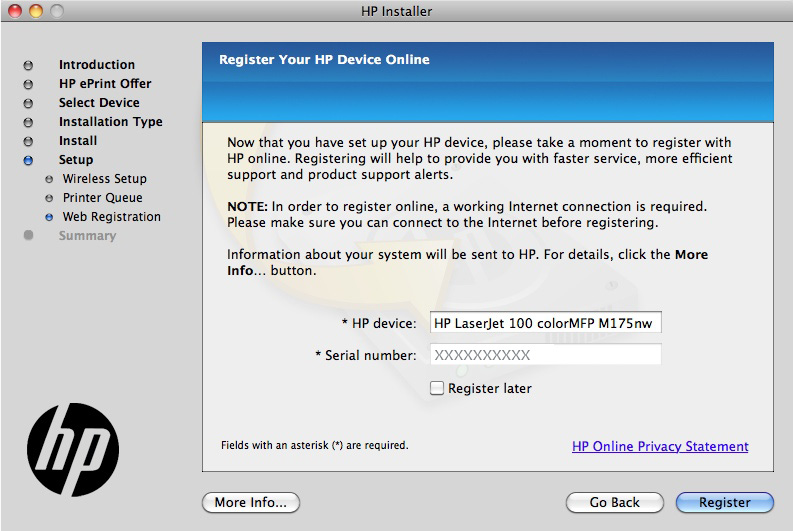Click the blue bullet next to Setup

pyautogui.click(x=28, y=160)
